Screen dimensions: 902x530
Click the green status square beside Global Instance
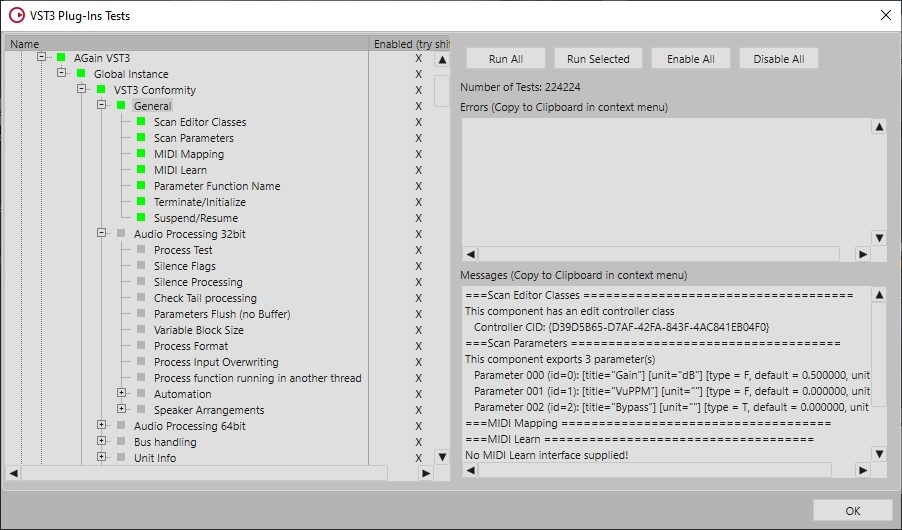[81, 73]
